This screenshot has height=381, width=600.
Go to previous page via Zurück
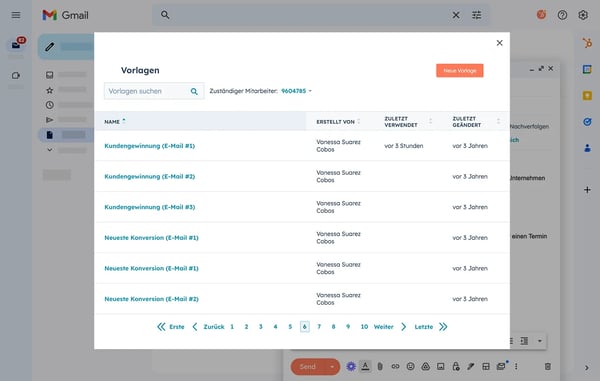click(208, 327)
